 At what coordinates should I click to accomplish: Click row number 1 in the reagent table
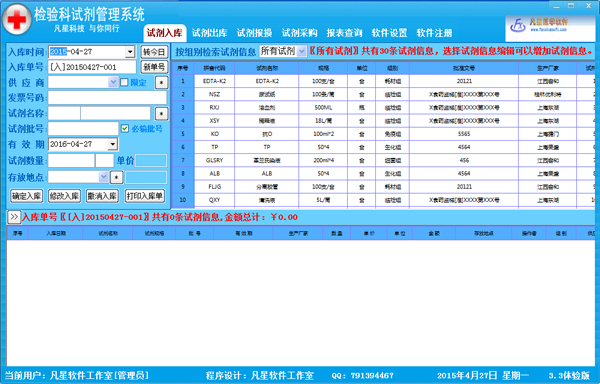(183, 81)
